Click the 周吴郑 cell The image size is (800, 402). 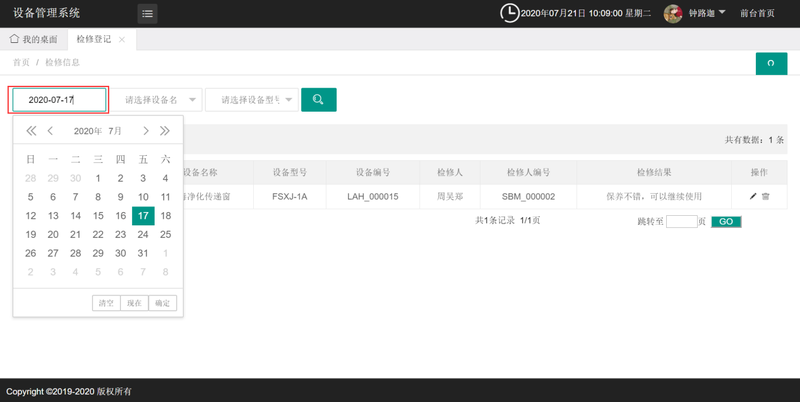click(x=449, y=196)
